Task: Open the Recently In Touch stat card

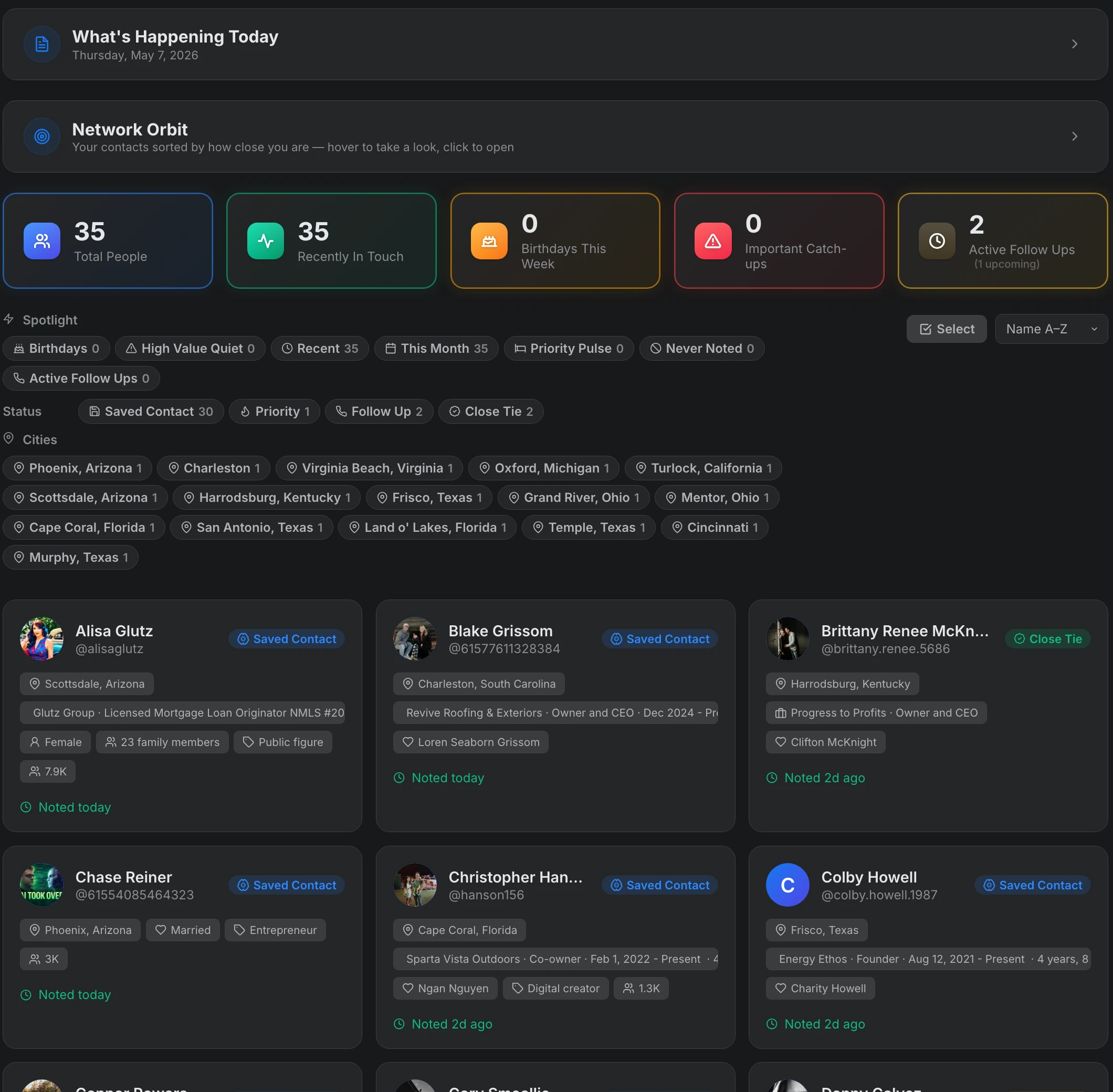Action: tap(331, 241)
